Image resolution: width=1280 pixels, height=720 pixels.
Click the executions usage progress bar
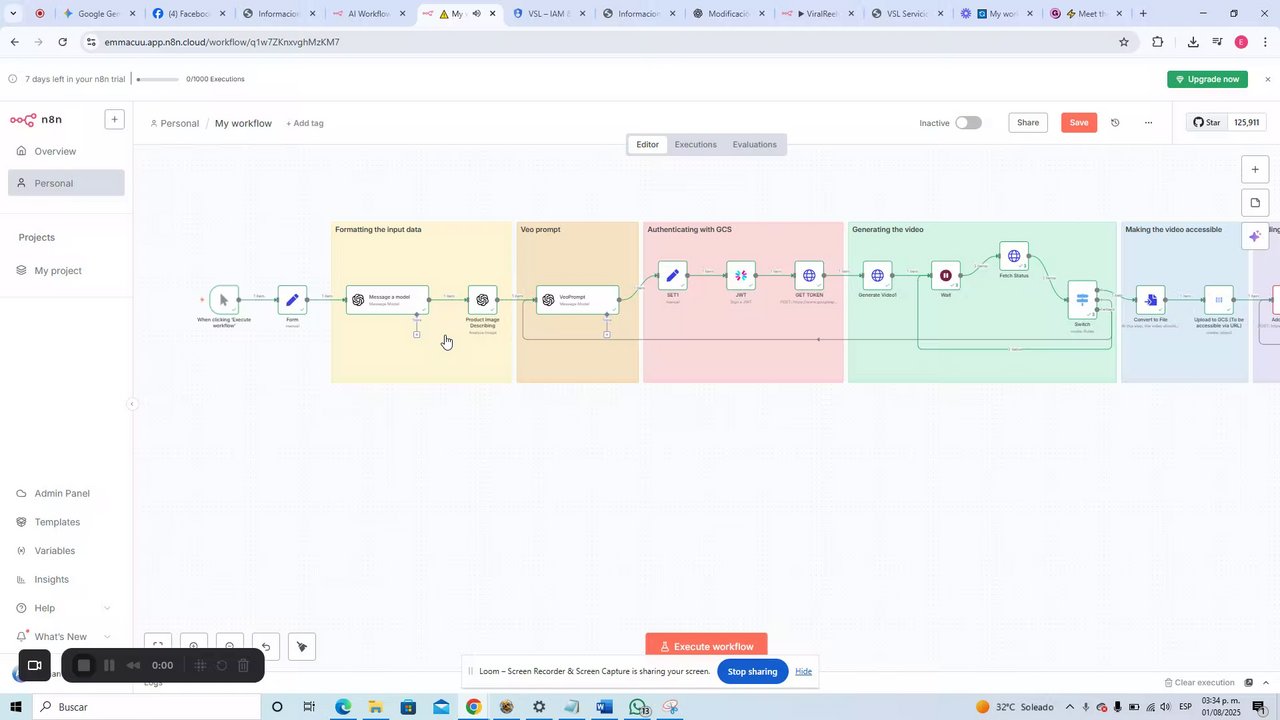point(158,79)
